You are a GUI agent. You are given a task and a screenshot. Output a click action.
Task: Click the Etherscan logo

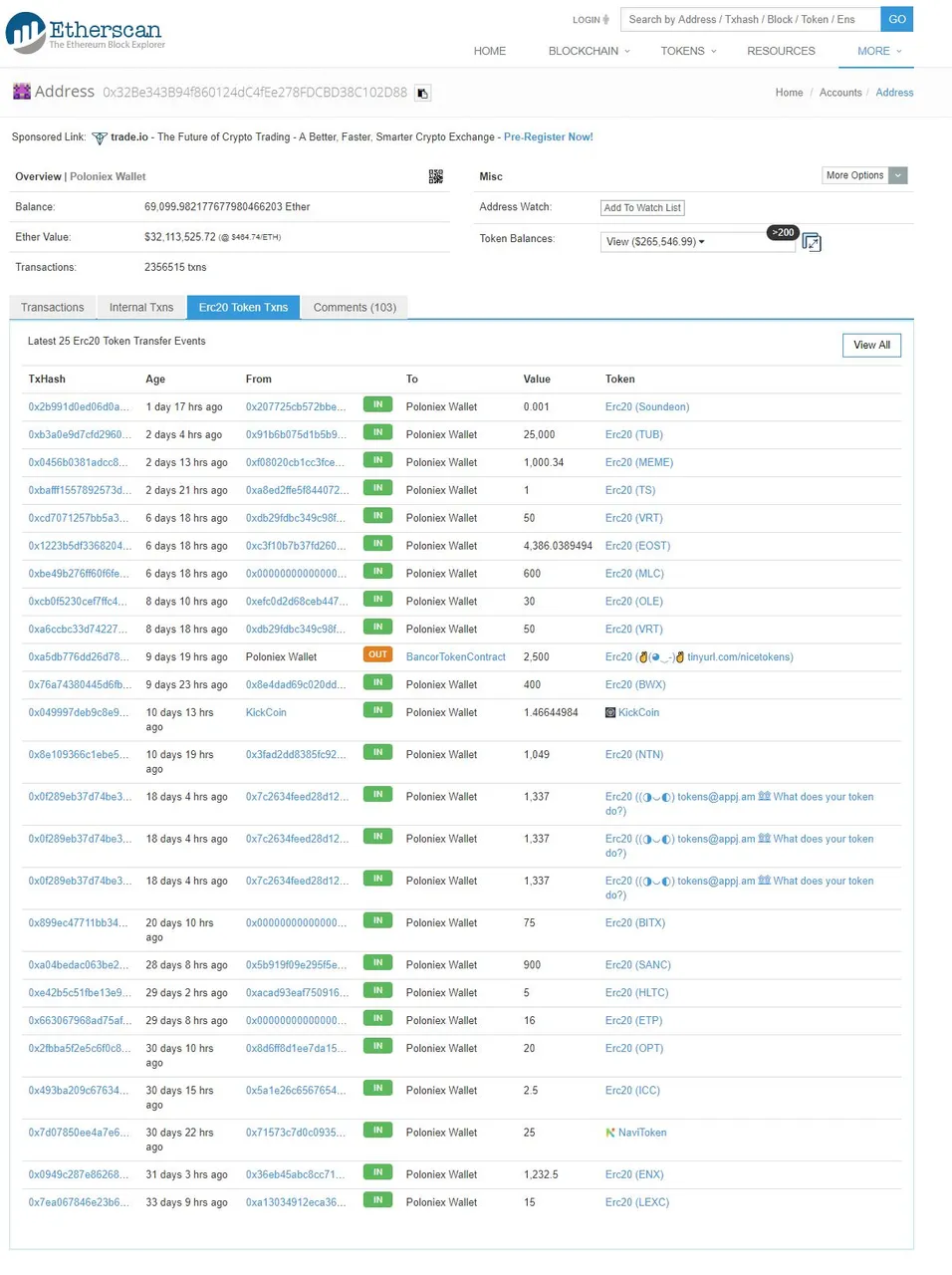pos(86,32)
